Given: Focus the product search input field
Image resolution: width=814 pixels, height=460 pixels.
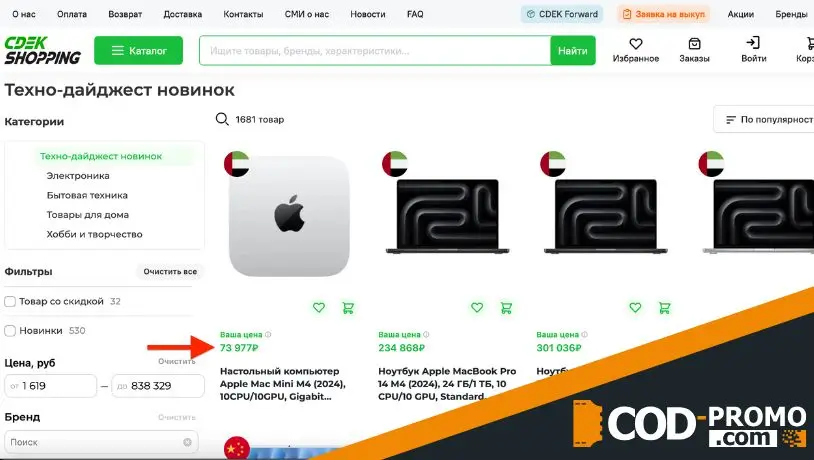Looking at the screenshot, I should click(x=375, y=50).
